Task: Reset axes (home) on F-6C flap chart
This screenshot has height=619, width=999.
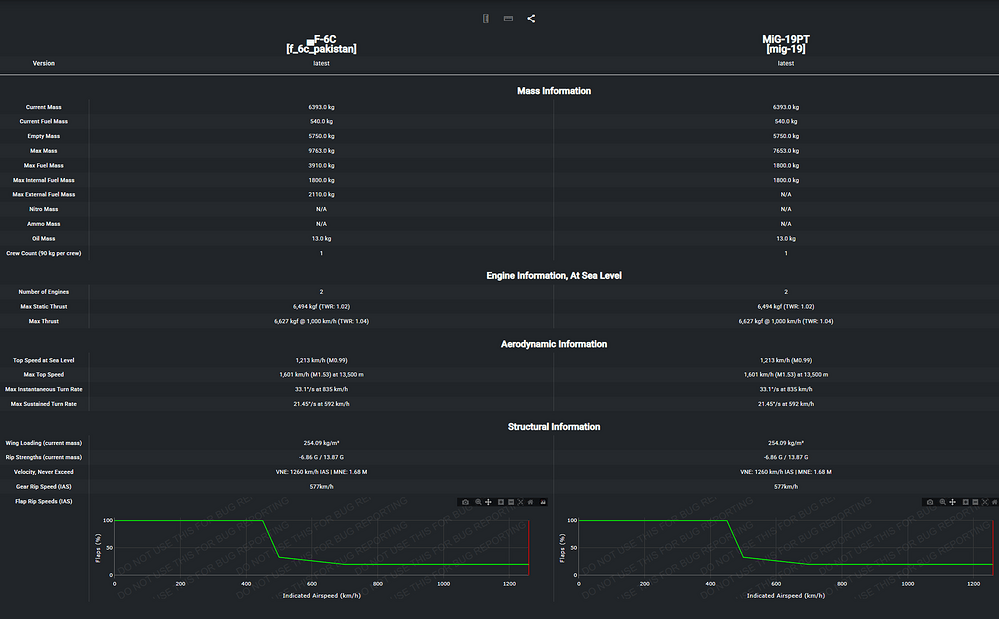Action: 530,502
